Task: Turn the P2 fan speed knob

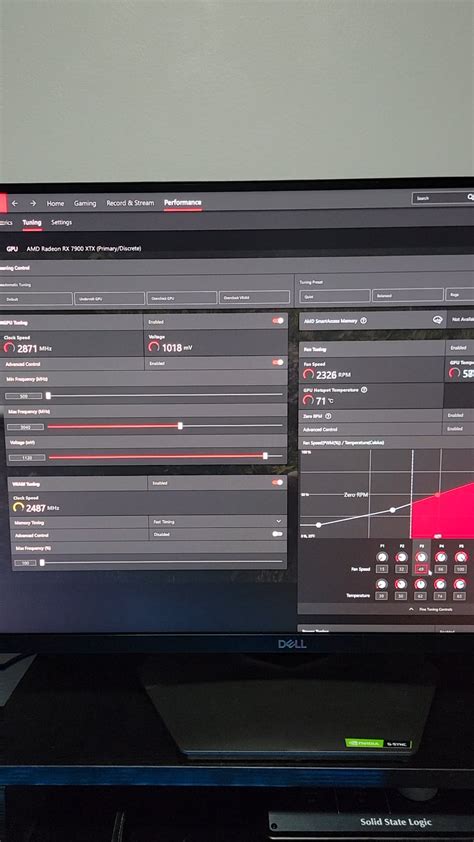Action: 402,557
